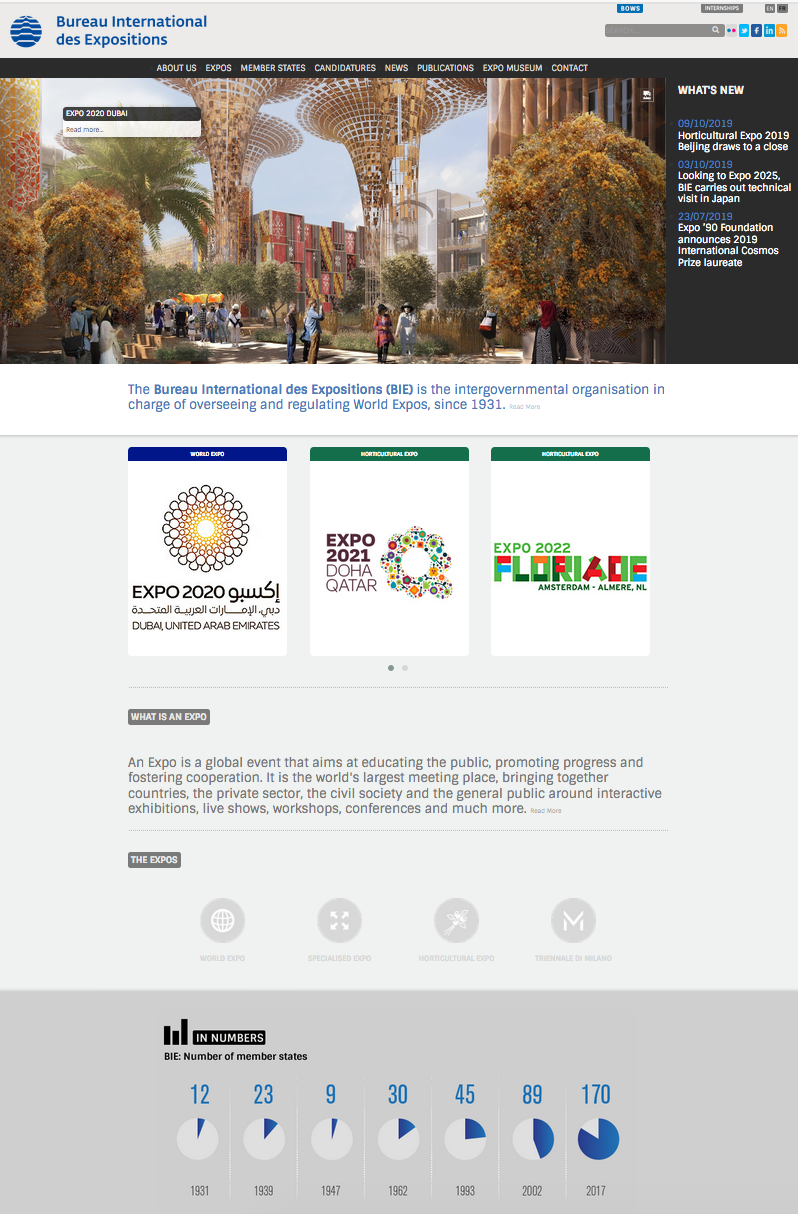Click the search magnifier icon
The image size is (798, 1214).
[716, 31]
